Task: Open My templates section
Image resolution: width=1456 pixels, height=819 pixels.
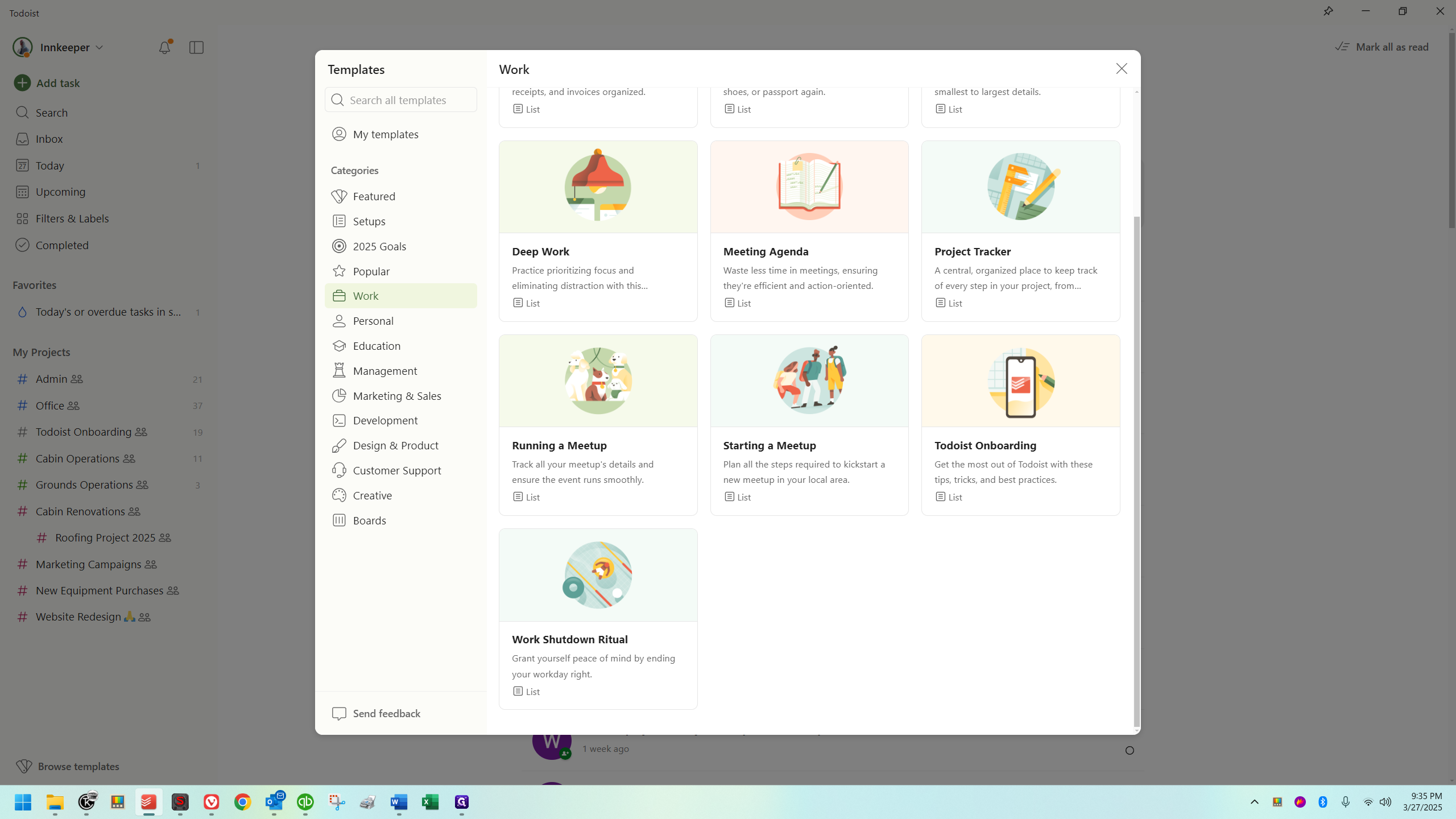Action: tap(401, 134)
